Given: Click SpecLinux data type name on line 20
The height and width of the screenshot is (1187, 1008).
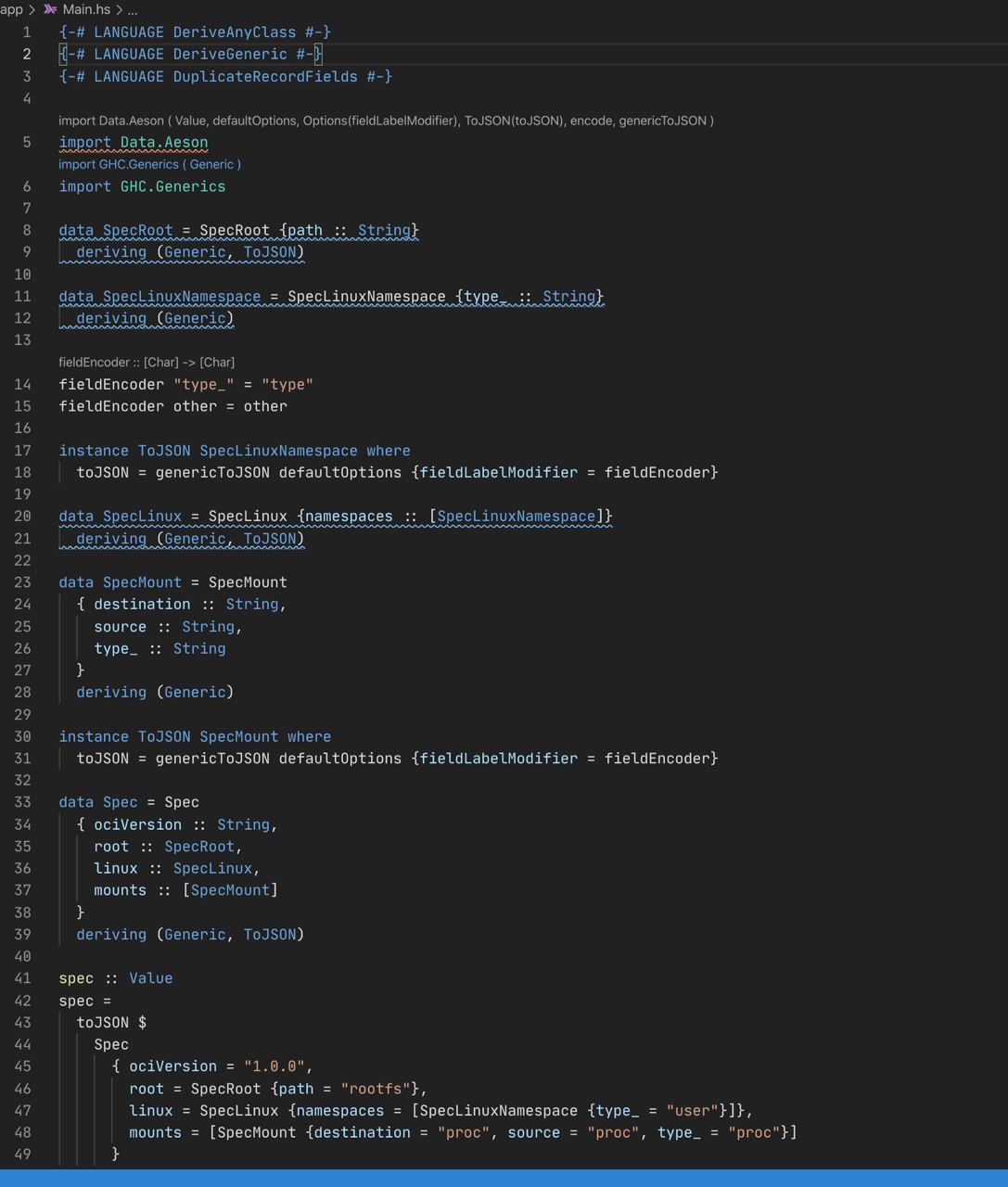Looking at the screenshot, I should pyautogui.click(x=142, y=517).
